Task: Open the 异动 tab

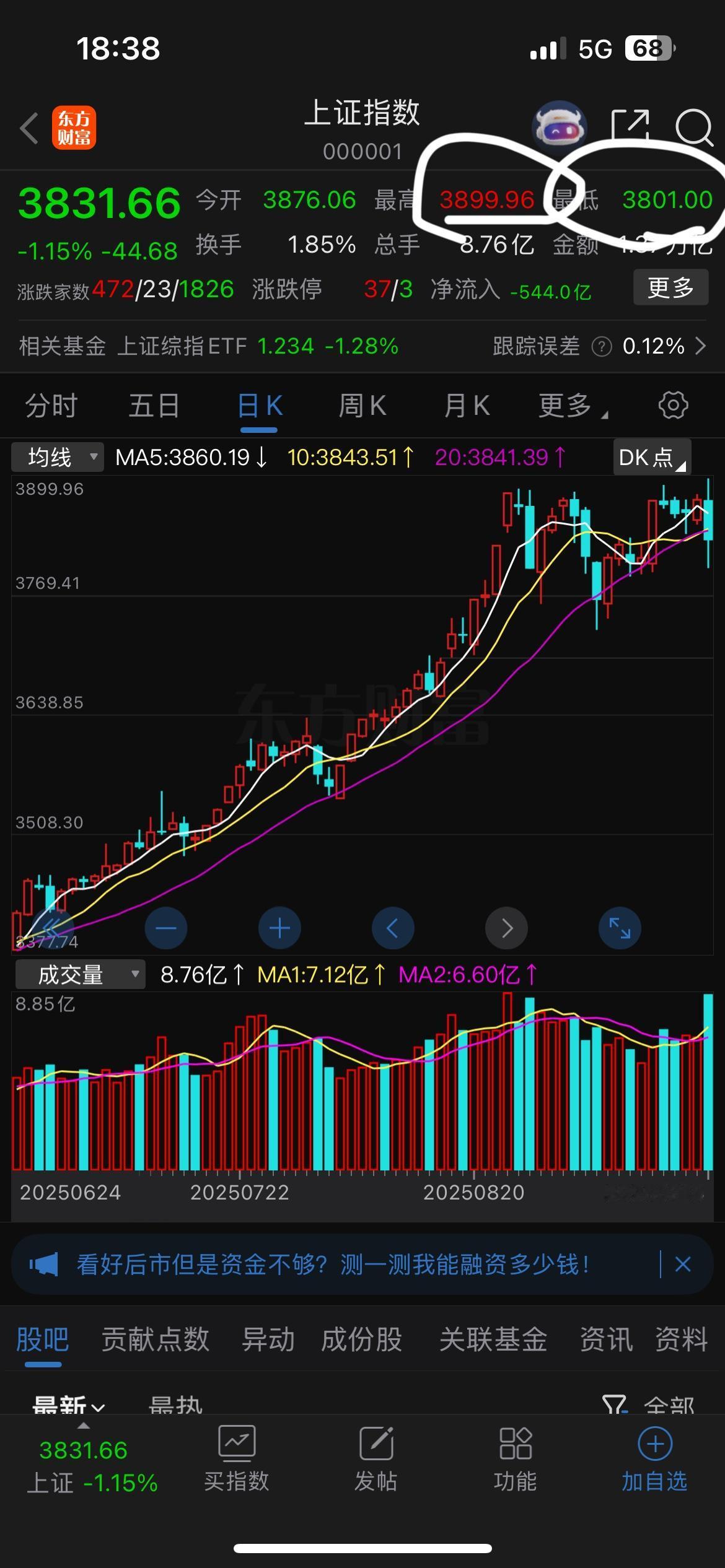Action: tap(268, 1339)
